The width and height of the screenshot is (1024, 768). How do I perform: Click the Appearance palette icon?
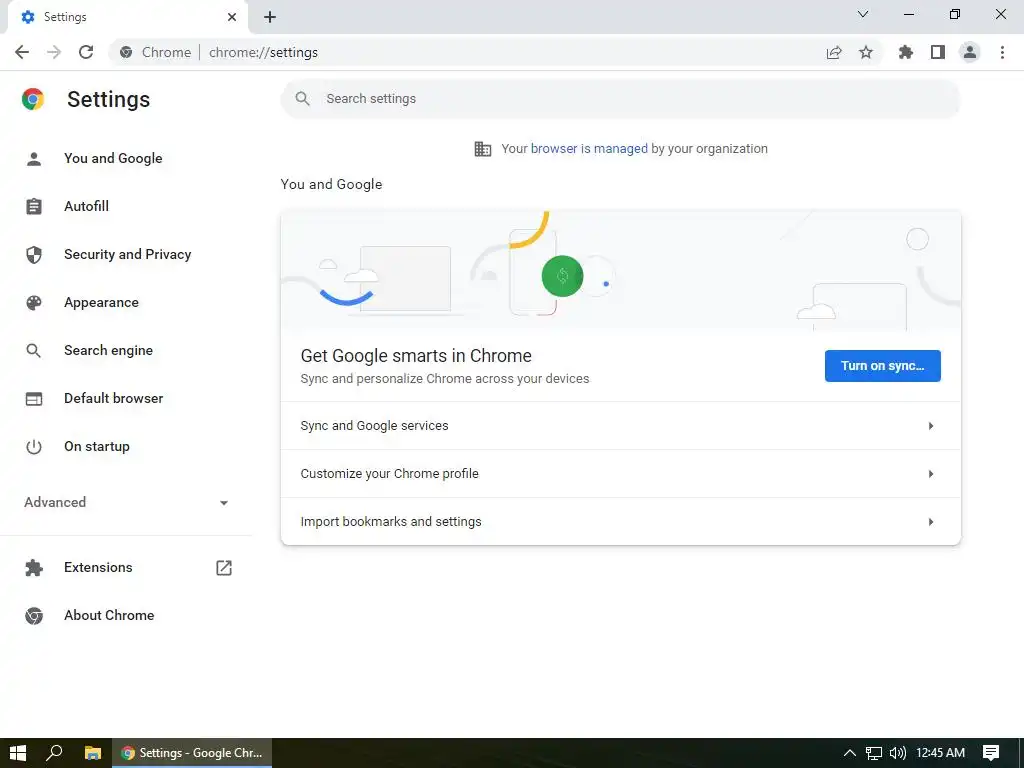pos(34,302)
